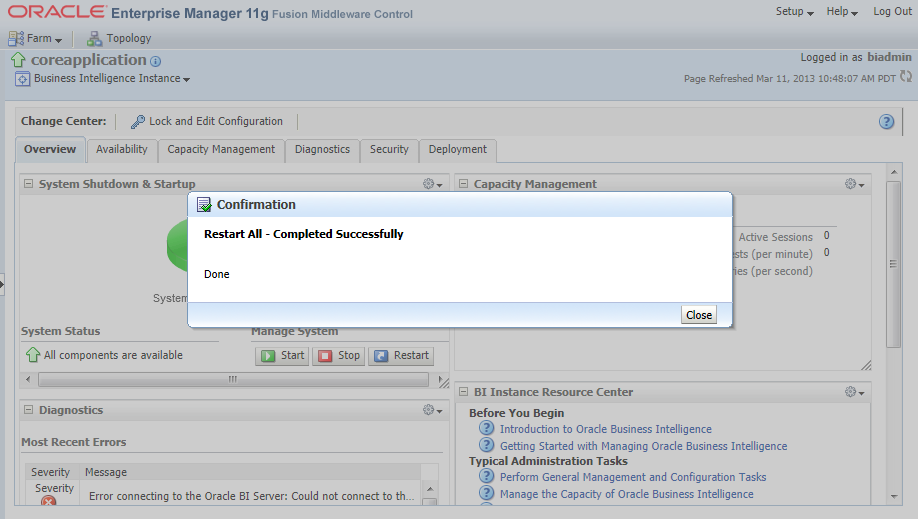This screenshot has width=918, height=519.
Task: Open Getting Started with Managing Oracle BI link
Action: (x=643, y=446)
